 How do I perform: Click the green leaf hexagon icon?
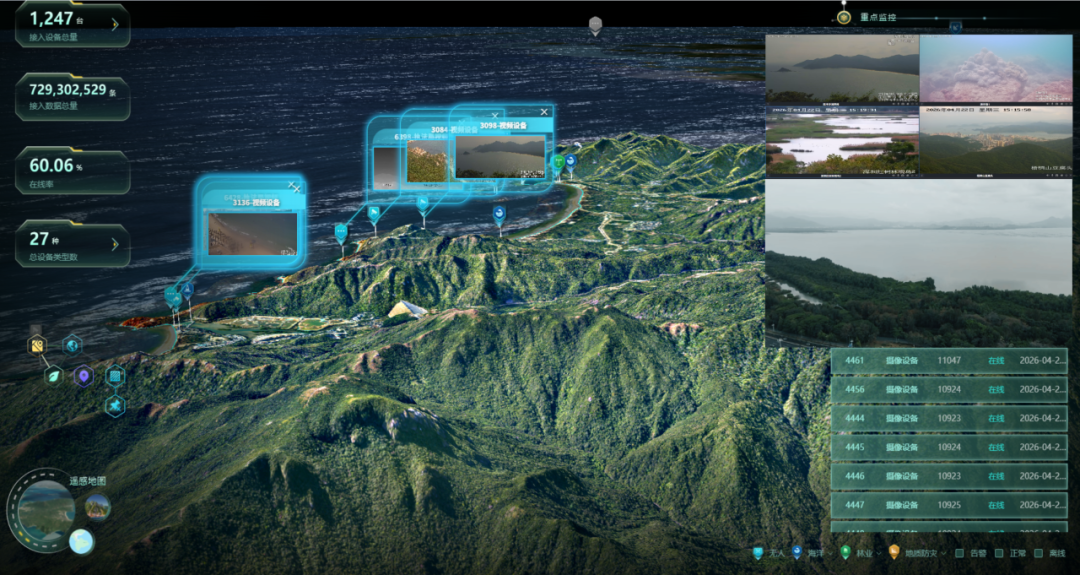click(53, 376)
